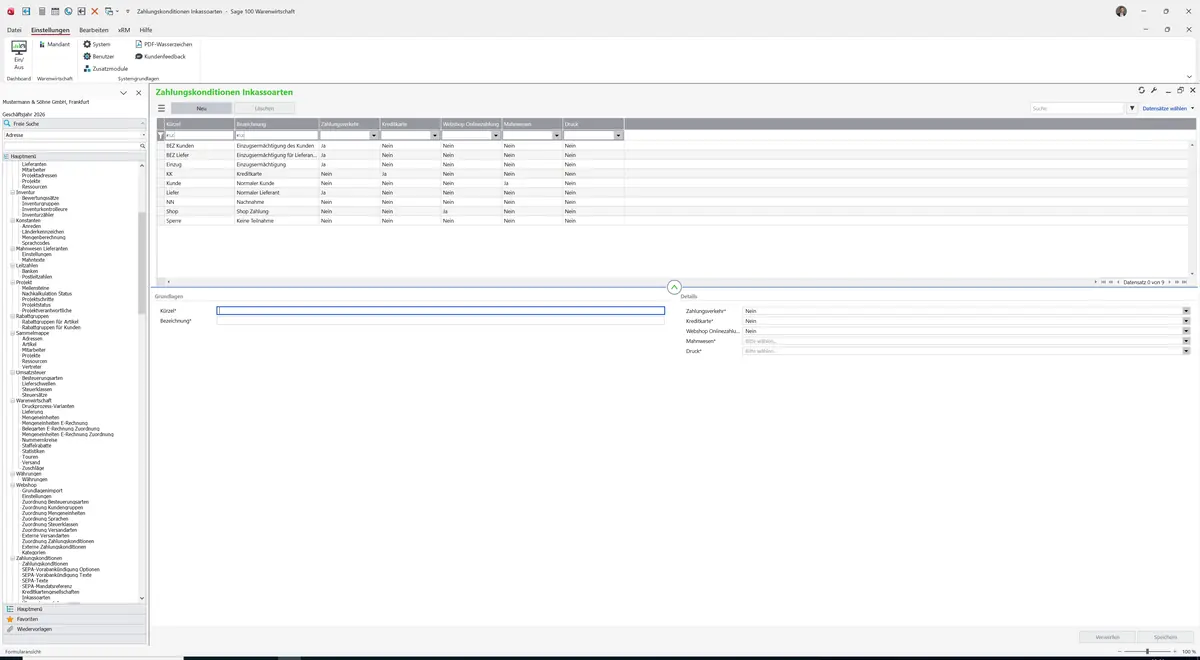Screen dimensions: 1200x660
Task: Open PDF-Wasserzeichen settings
Action: pyautogui.click(x=164, y=44)
